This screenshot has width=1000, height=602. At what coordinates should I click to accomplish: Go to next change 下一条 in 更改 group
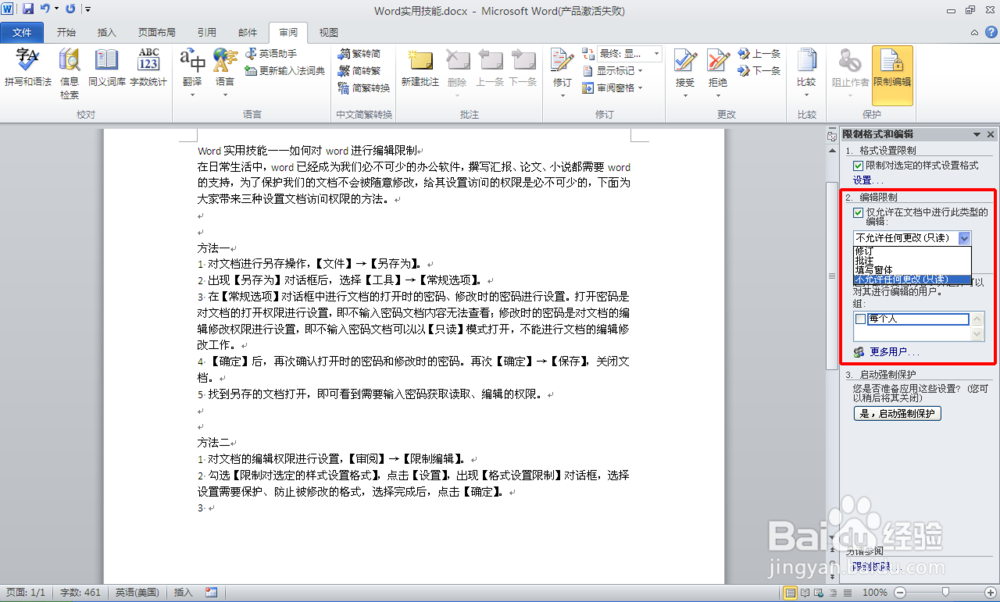click(759, 70)
